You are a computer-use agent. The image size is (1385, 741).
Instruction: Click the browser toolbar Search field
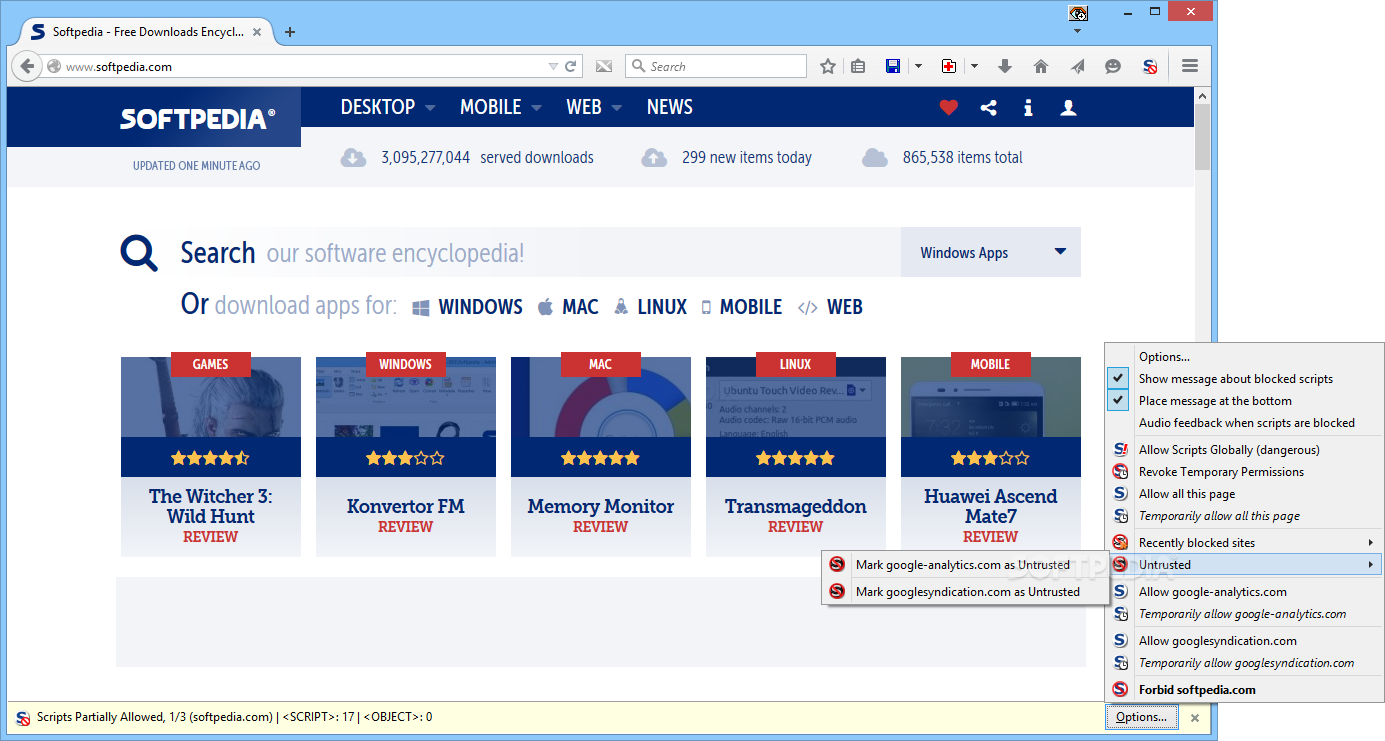[716, 67]
